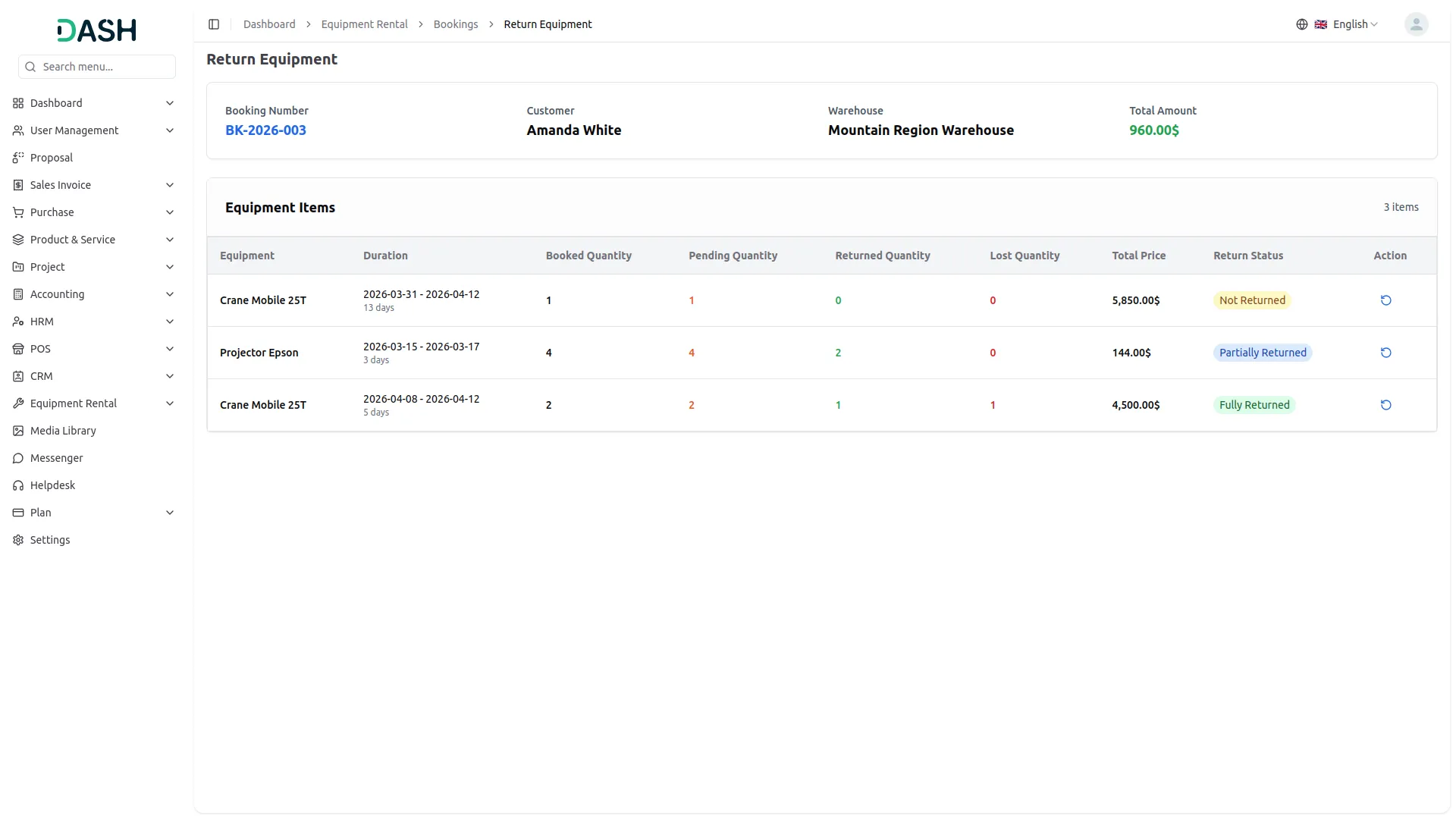The height and width of the screenshot is (819, 1456).
Task: Navigate to Equipment Rental breadcrumb
Action: [x=364, y=24]
